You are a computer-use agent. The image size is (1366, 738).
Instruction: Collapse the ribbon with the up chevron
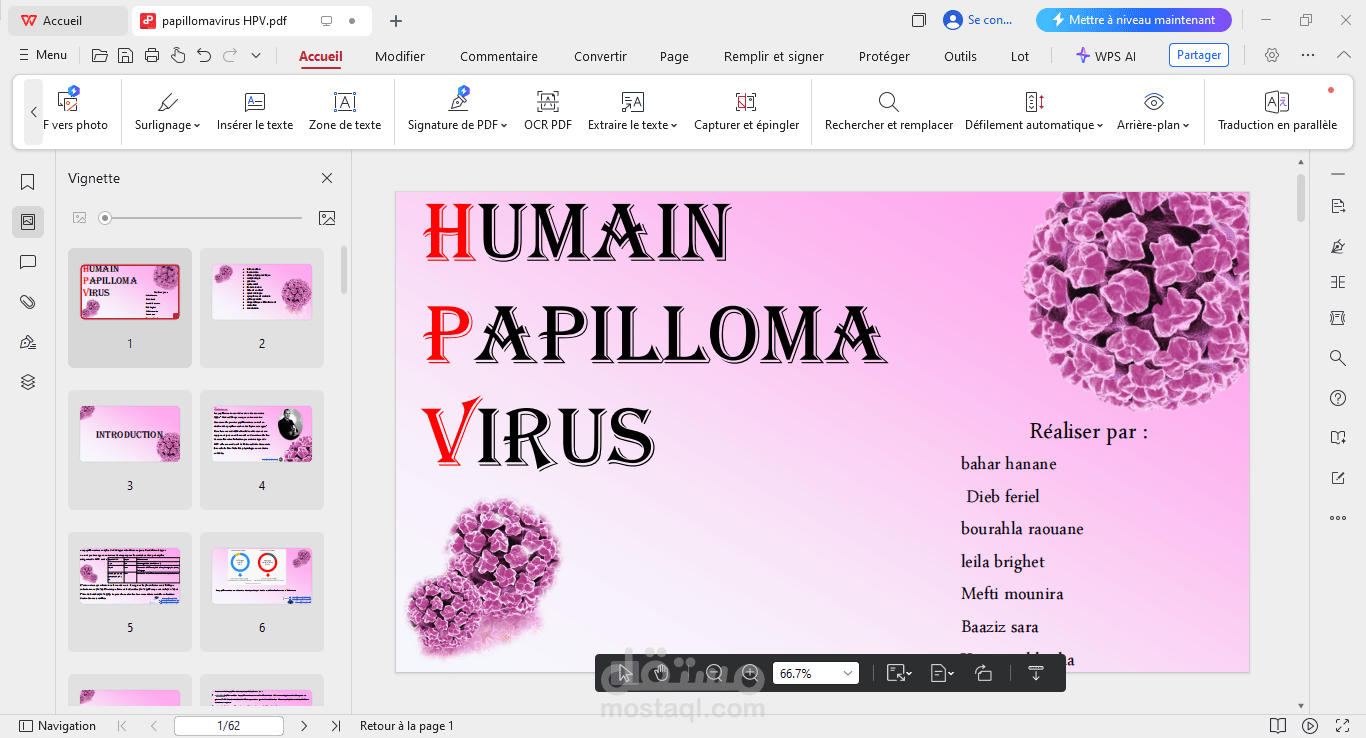(1343, 56)
